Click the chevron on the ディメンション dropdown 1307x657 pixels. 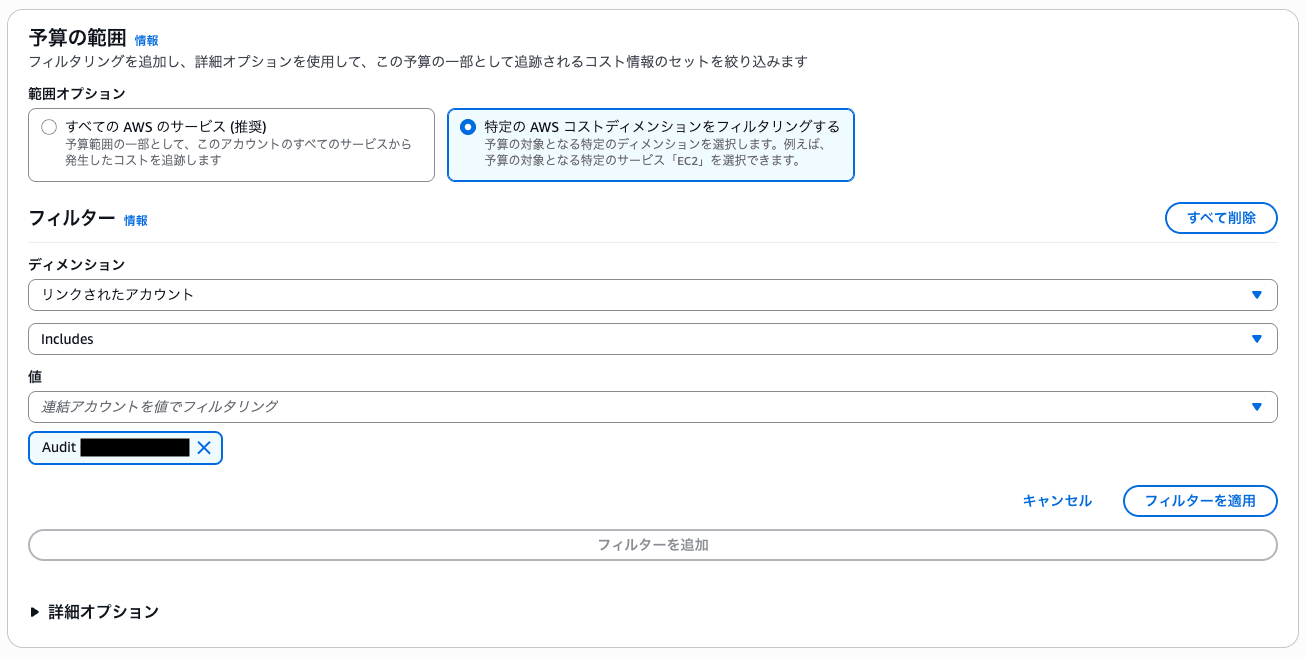pos(1258,294)
